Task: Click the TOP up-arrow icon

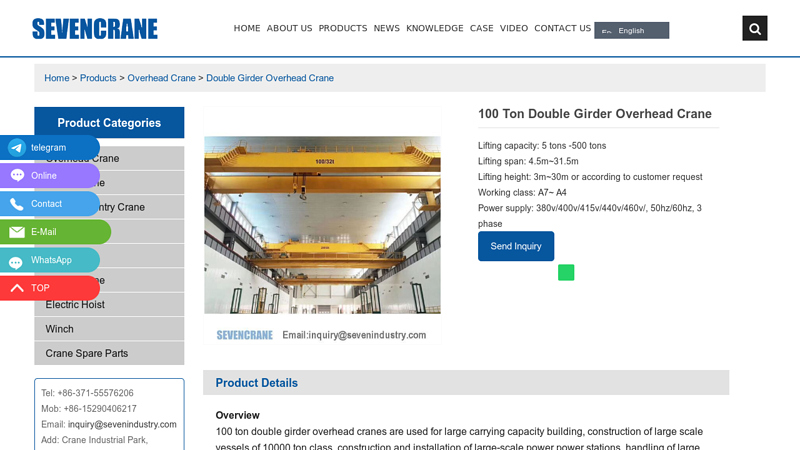Action: (x=17, y=288)
